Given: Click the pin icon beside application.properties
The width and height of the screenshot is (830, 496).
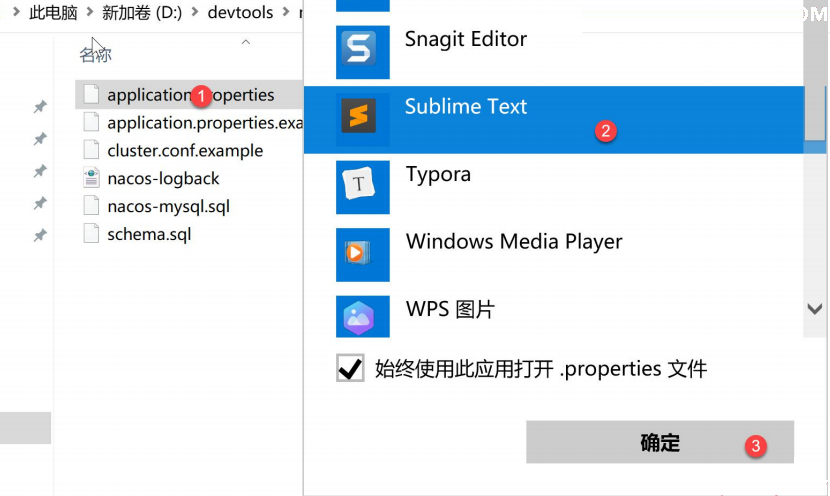Looking at the screenshot, I should click(40, 107).
